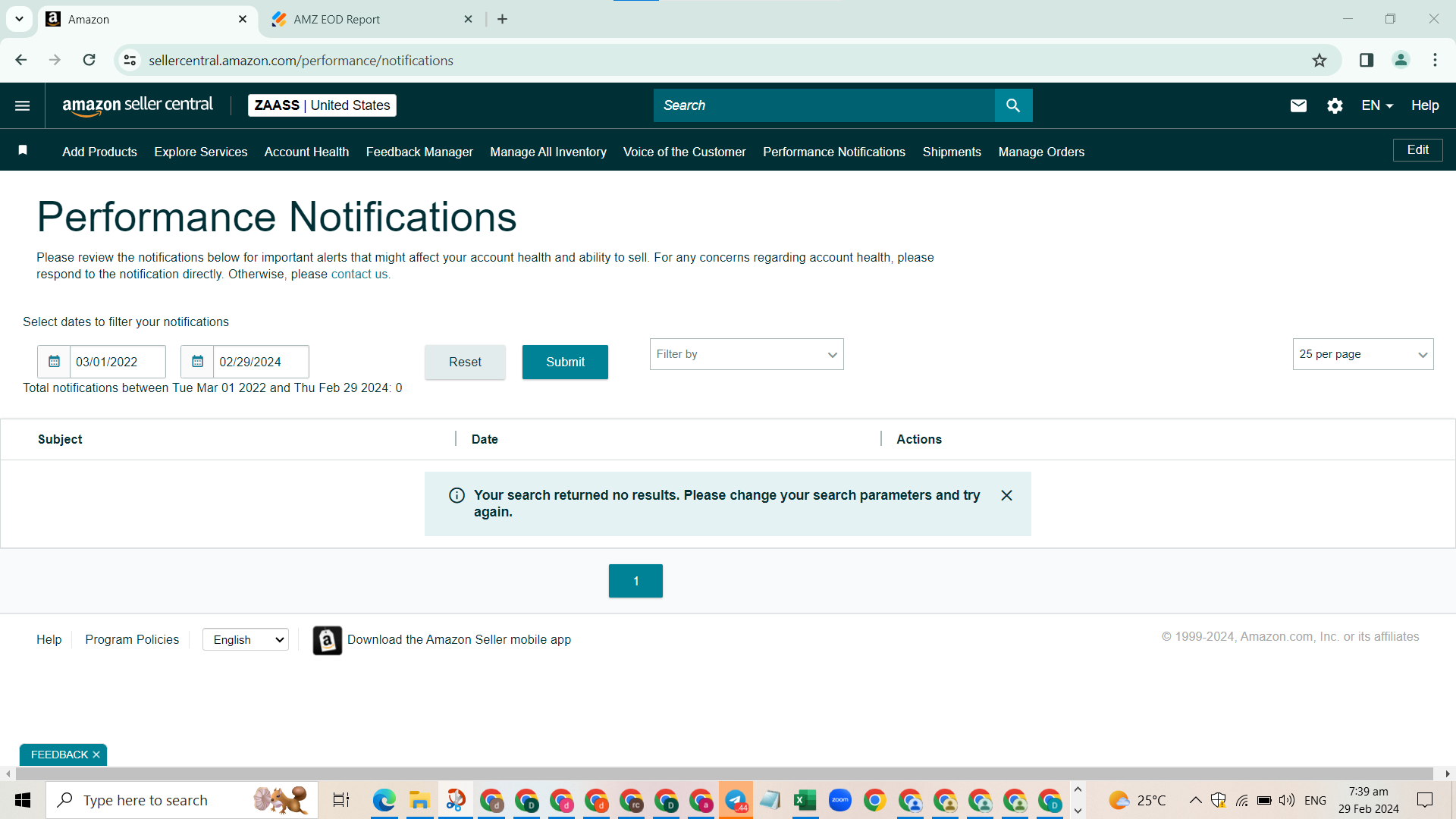Open the end date calendar picker
The height and width of the screenshot is (819, 1456).
click(x=197, y=362)
